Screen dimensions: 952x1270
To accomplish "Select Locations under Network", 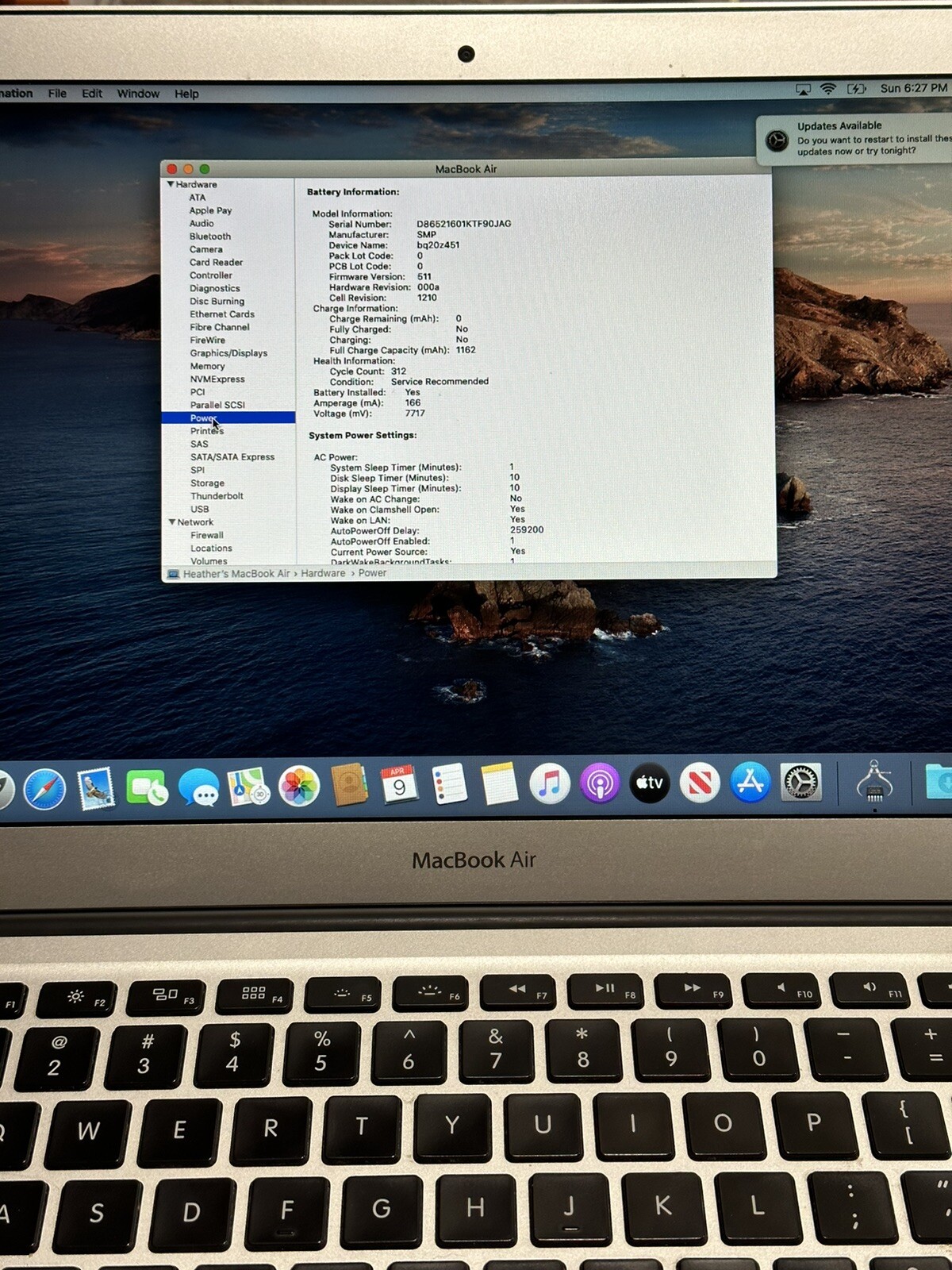I will click(211, 548).
